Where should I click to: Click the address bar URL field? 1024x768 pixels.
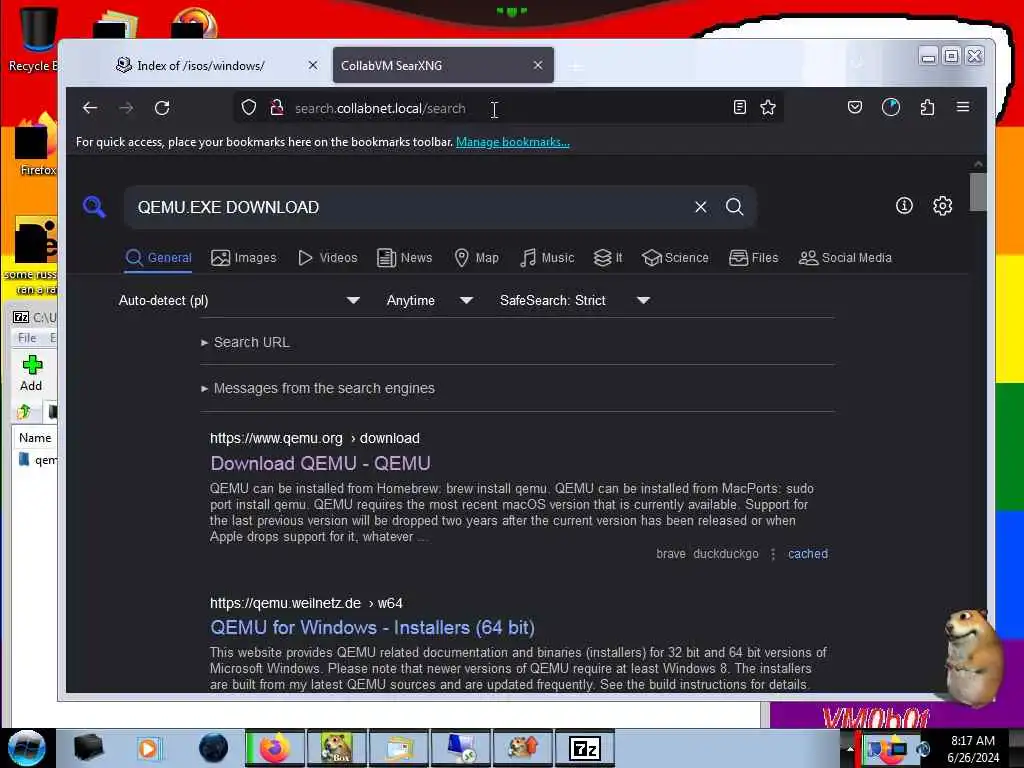509,108
